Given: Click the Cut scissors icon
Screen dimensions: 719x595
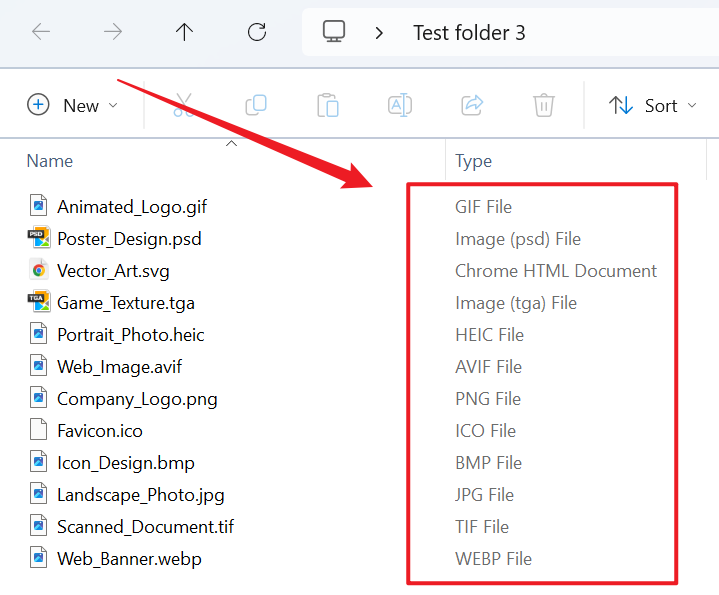Looking at the screenshot, I should coord(183,105).
